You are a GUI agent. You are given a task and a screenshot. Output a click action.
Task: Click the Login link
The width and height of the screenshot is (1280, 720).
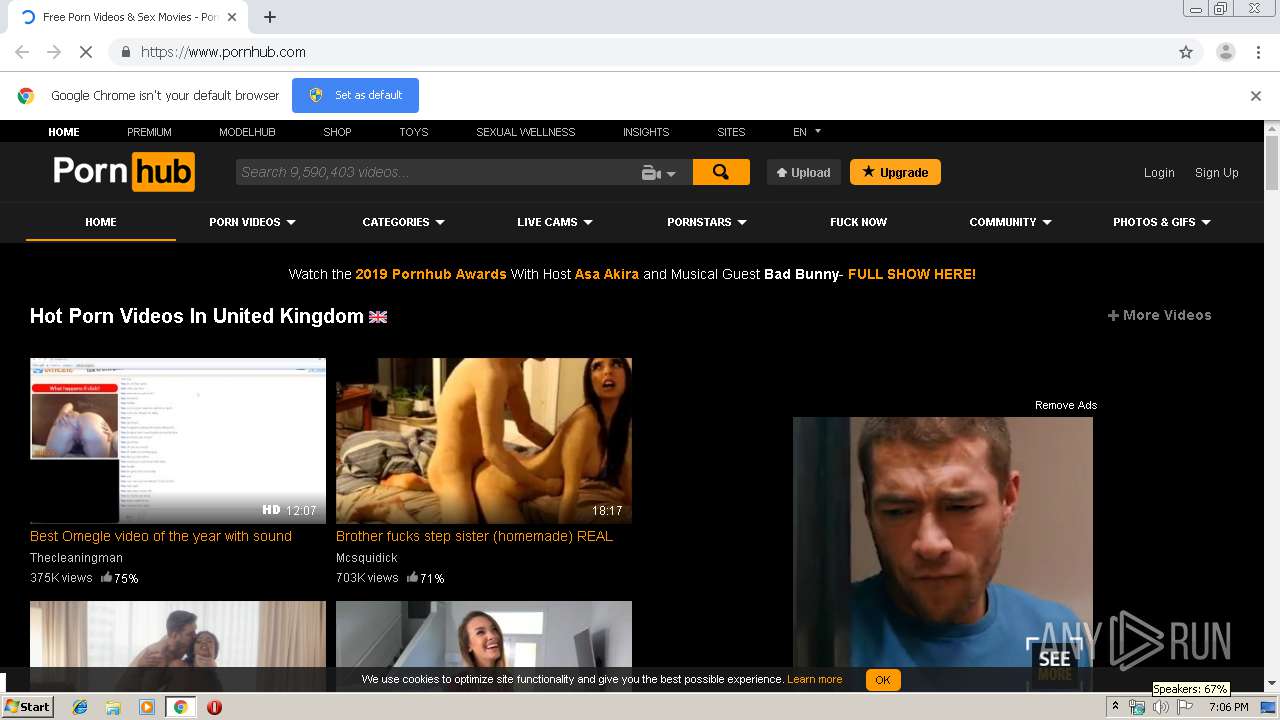coord(1159,173)
